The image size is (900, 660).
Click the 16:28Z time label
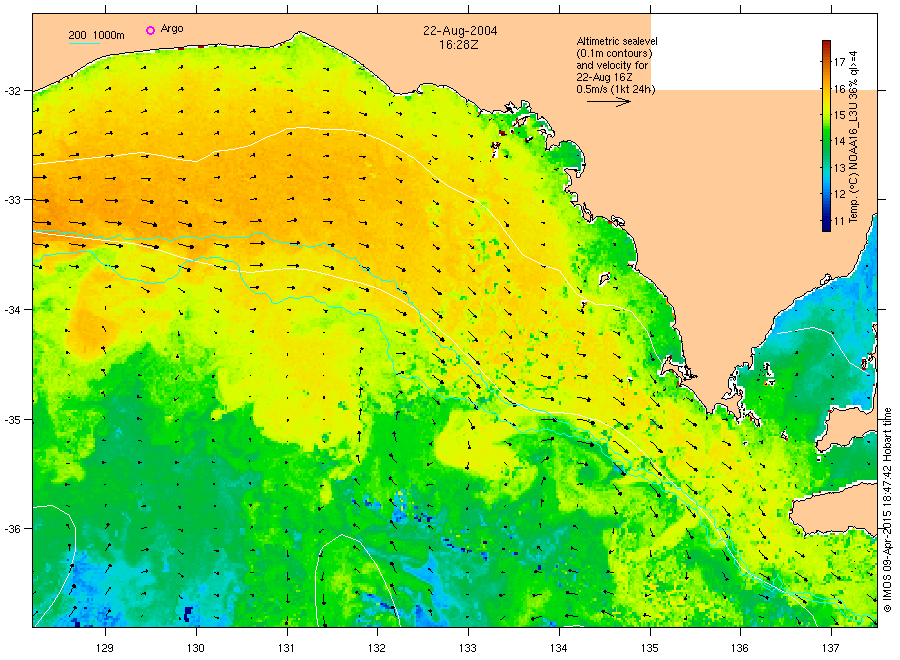coord(459,44)
